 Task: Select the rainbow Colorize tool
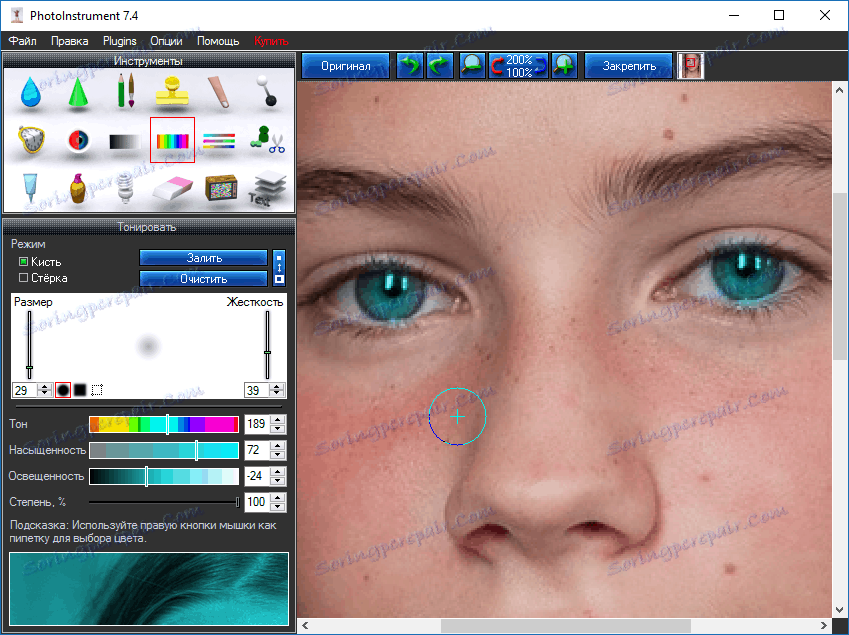[x=172, y=140]
